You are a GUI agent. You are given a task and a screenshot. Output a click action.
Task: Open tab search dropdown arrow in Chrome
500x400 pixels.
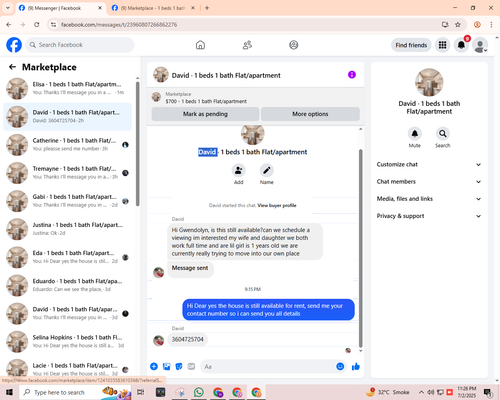click(x=7, y=8)
